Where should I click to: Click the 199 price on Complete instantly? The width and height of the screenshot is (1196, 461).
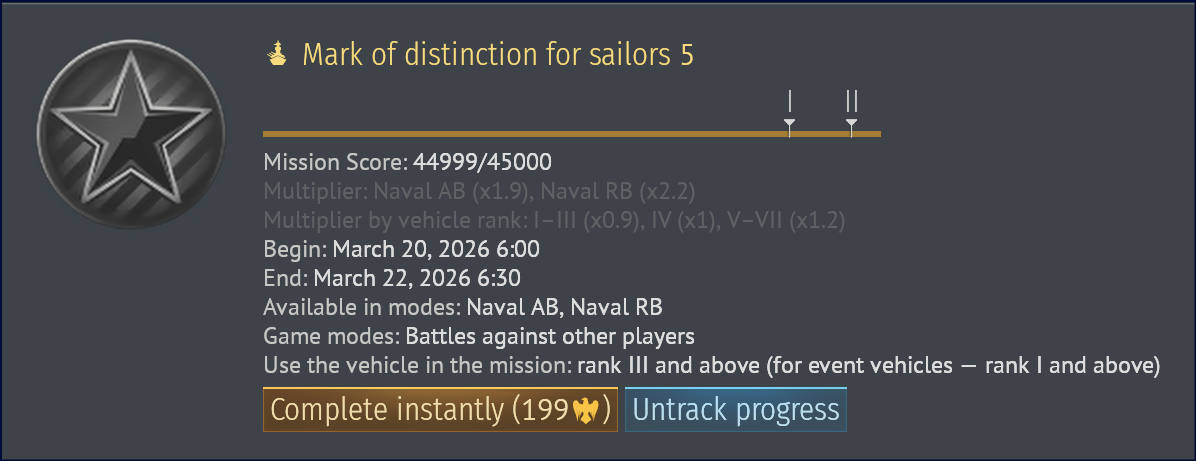click(549, 411)
